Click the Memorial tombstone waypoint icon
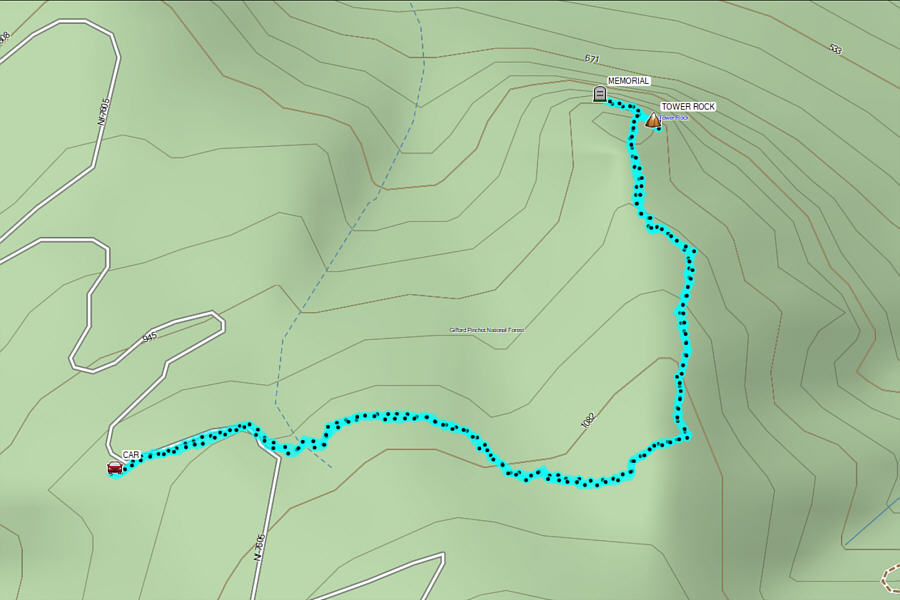900x600 pixels. pyautogui.click(x=599, y=94)
